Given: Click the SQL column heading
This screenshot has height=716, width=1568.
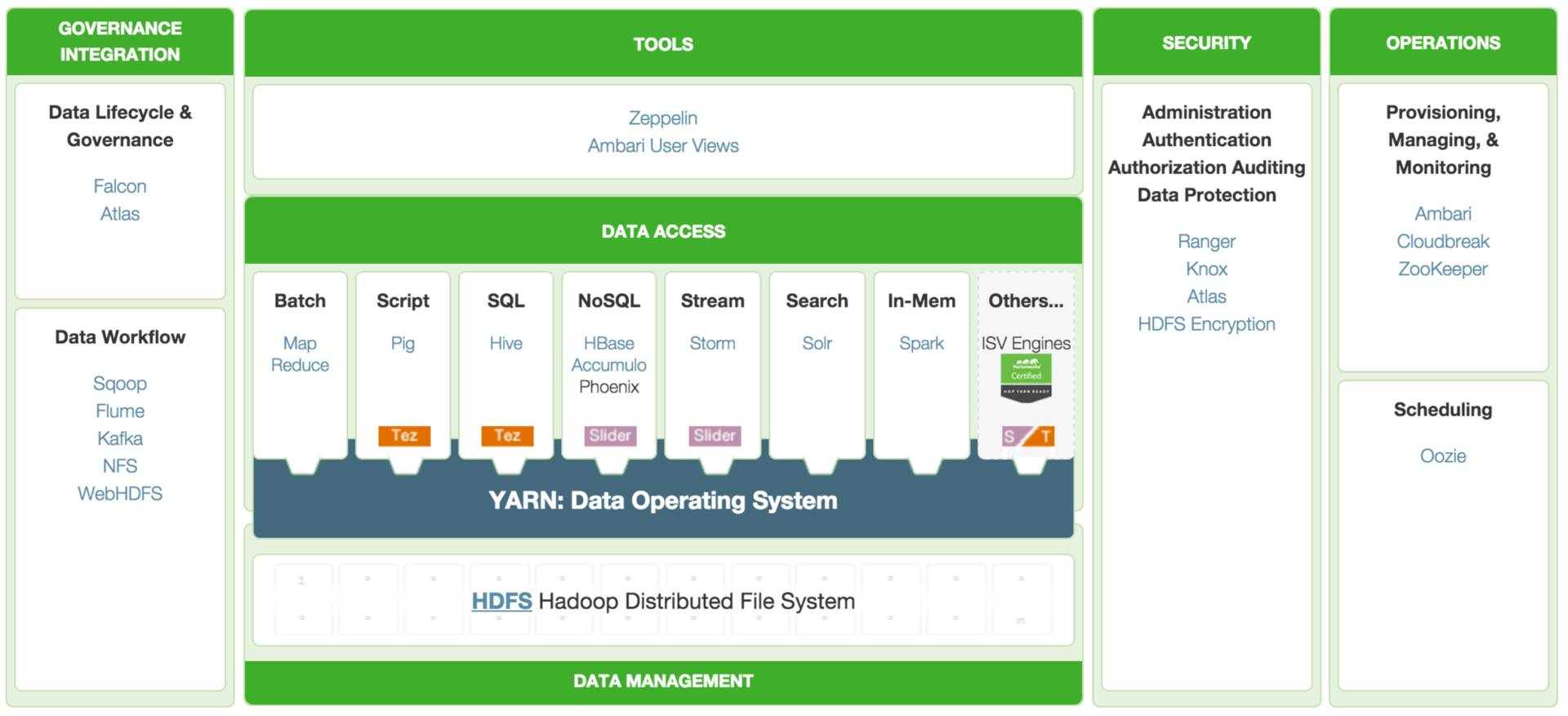Looking at the screenshot, I should pyautogui.click(x=506, y=301).
